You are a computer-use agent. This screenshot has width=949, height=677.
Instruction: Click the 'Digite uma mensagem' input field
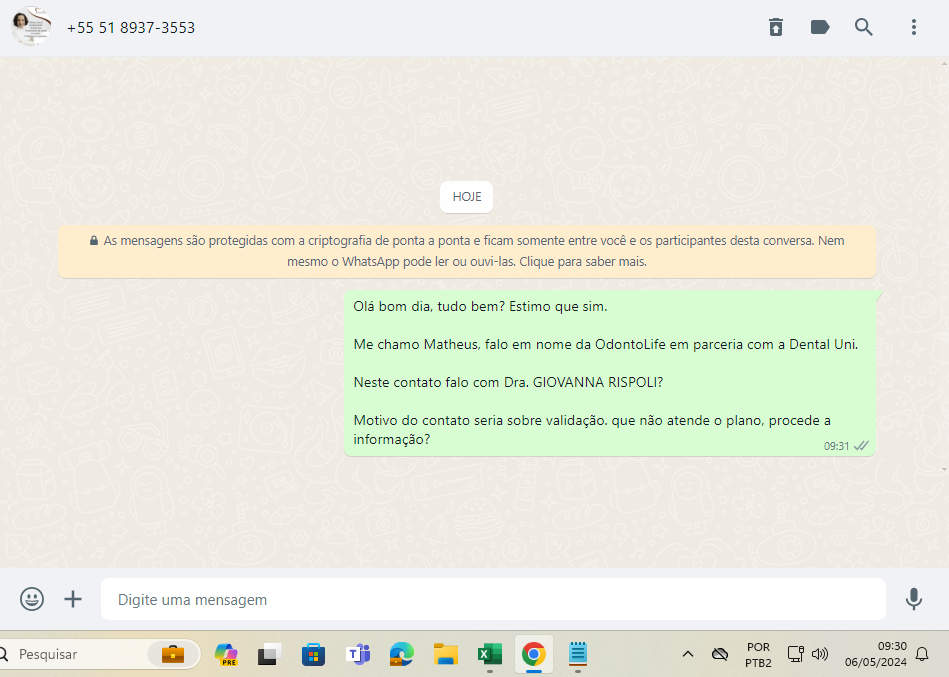pos(493,600)
